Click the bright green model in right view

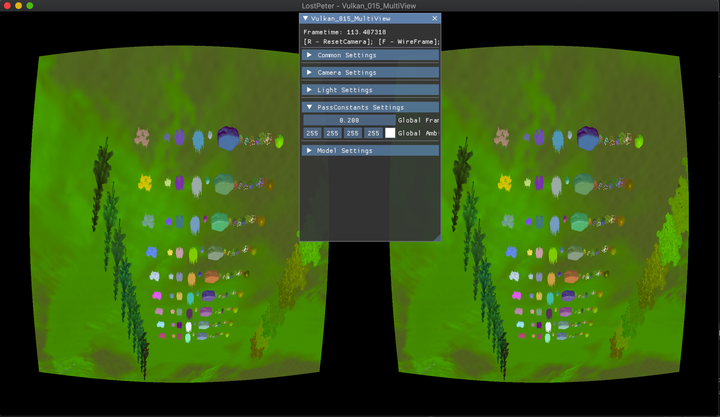(x=638, y=142)
